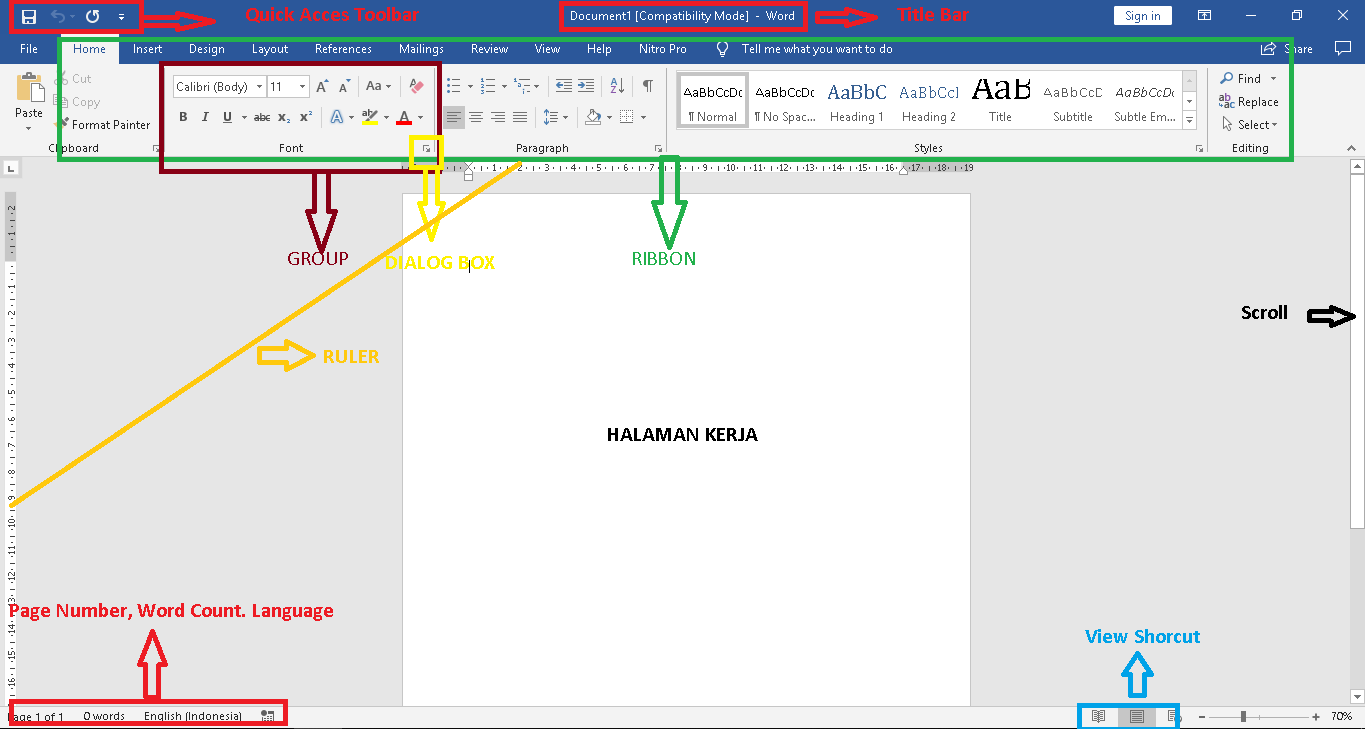Image resolution: width=1365 pixels, height=729 pixels.
Task: Open the font size dropdown
Action: click(303, 86)
